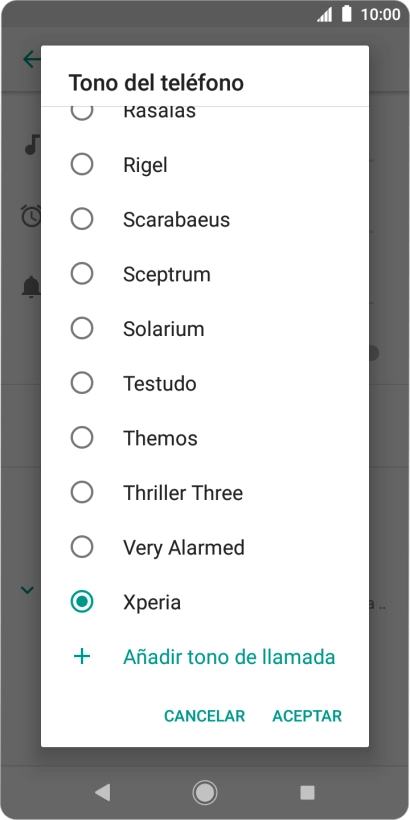Choose the Sceptrum ringtone radio button
410x820 pixels.
[x=82, y=274]
